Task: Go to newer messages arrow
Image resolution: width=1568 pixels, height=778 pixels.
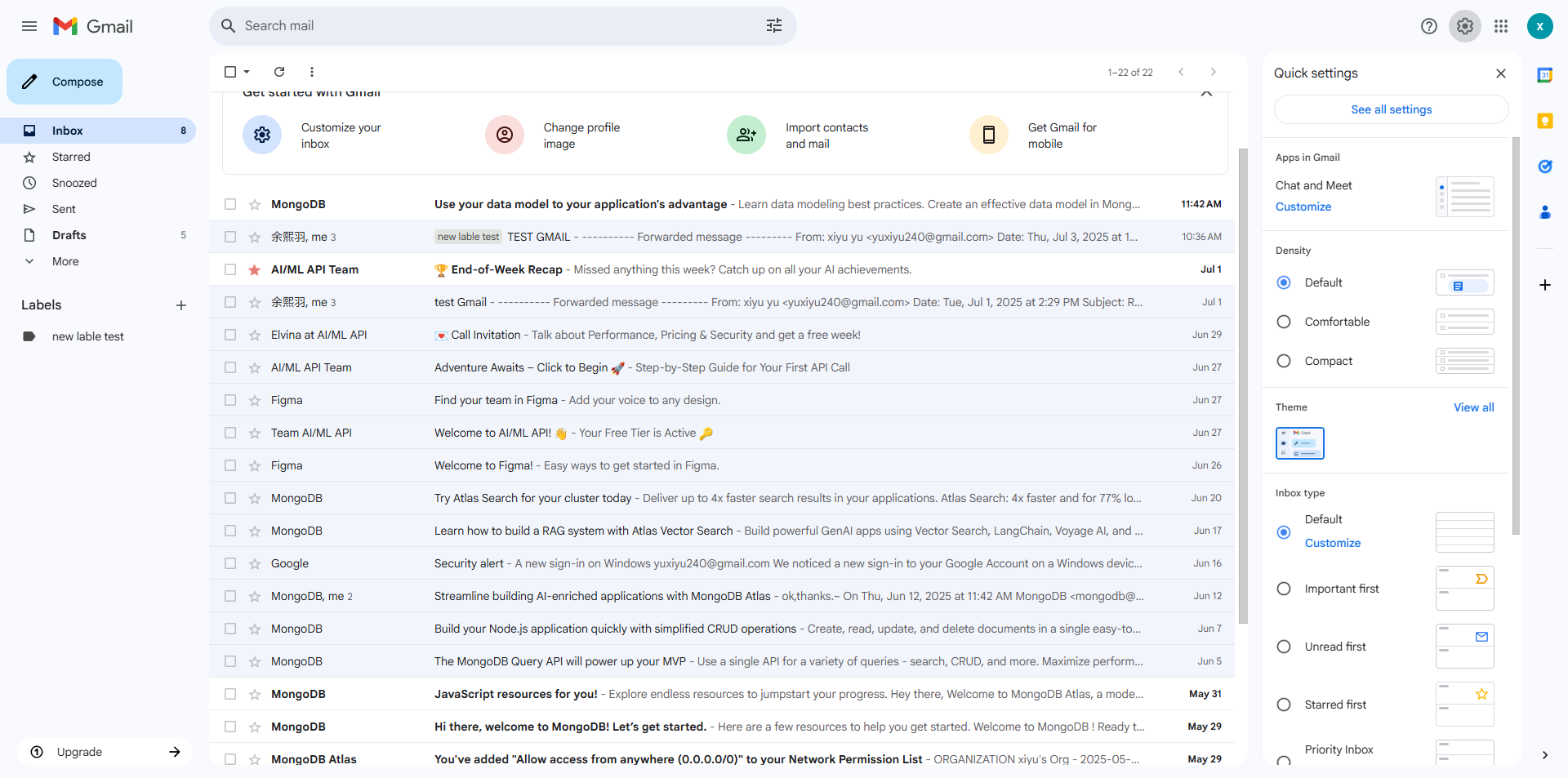Action: (x=1181, y=72)
